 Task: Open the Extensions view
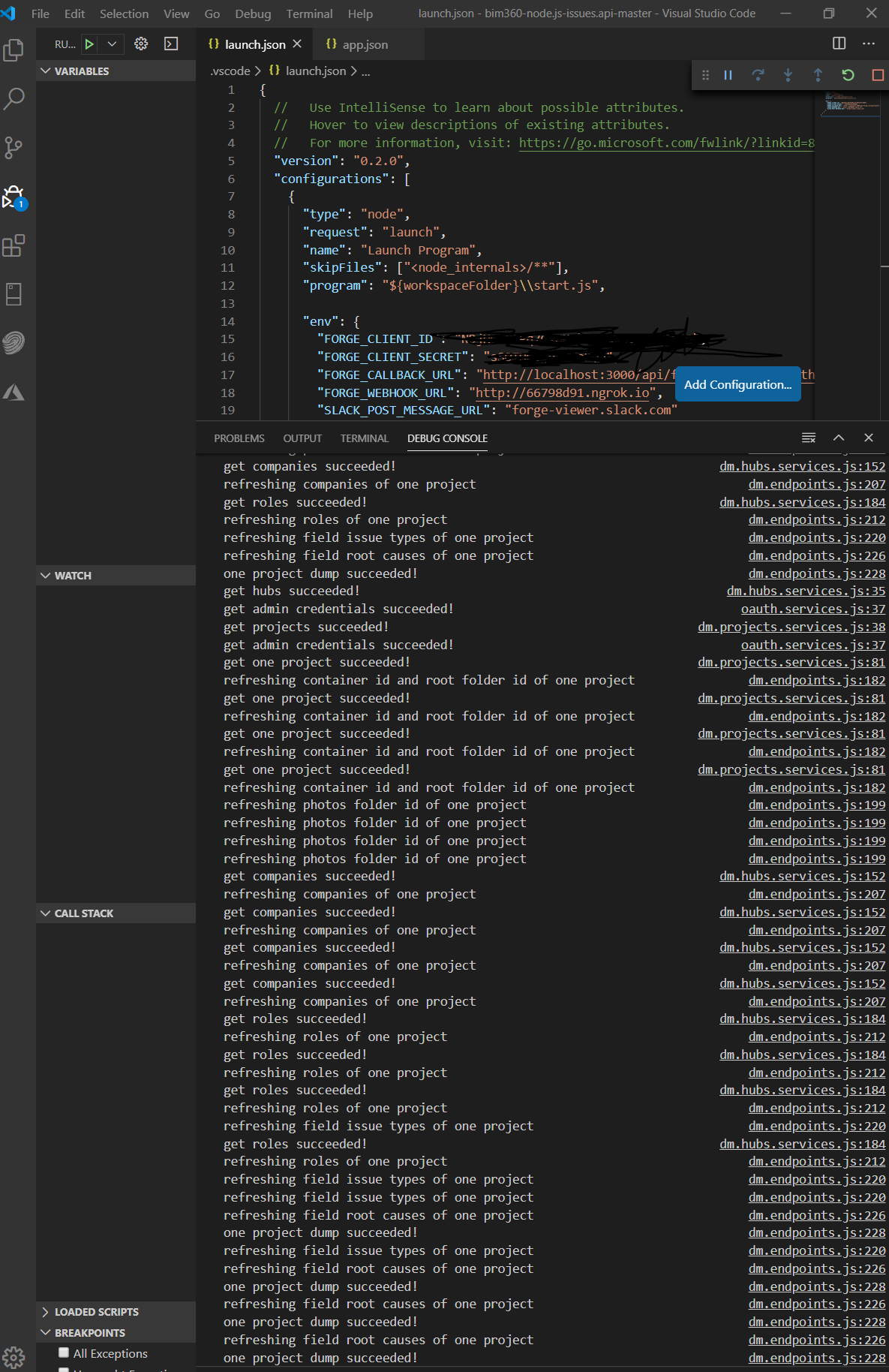tap(14, 245)
